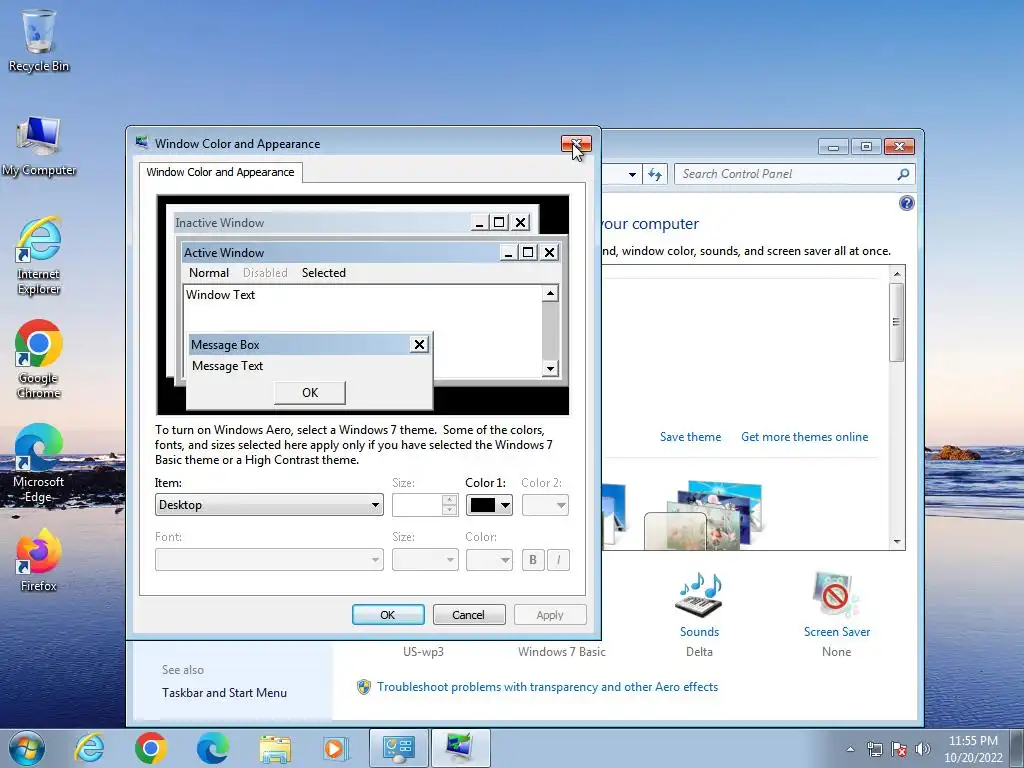Click search magnifier in Control Panel

coord(903,174)
